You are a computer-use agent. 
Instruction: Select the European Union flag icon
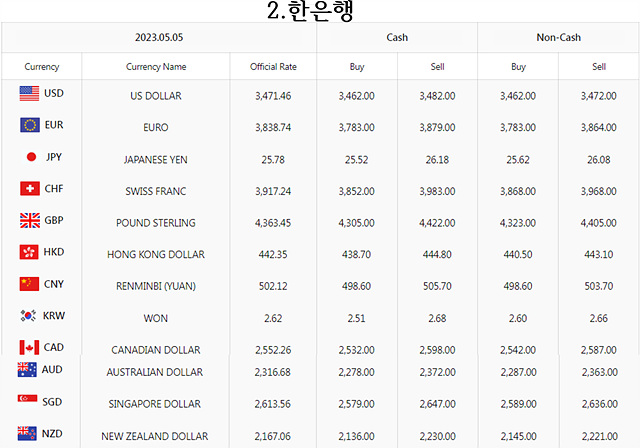(30, 125)
